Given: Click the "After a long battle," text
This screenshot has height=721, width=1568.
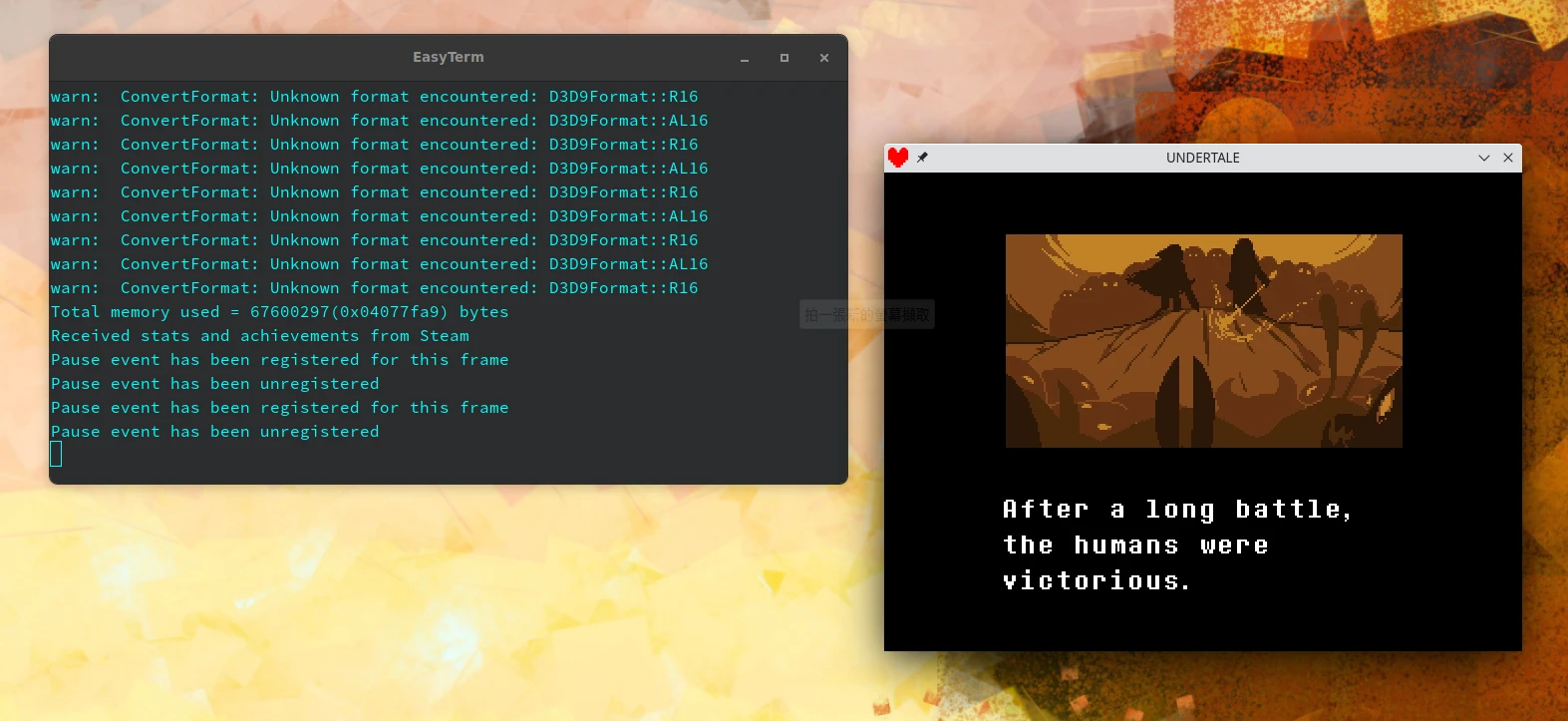Looking at the screenshot, I should [x=1176, y=510].
